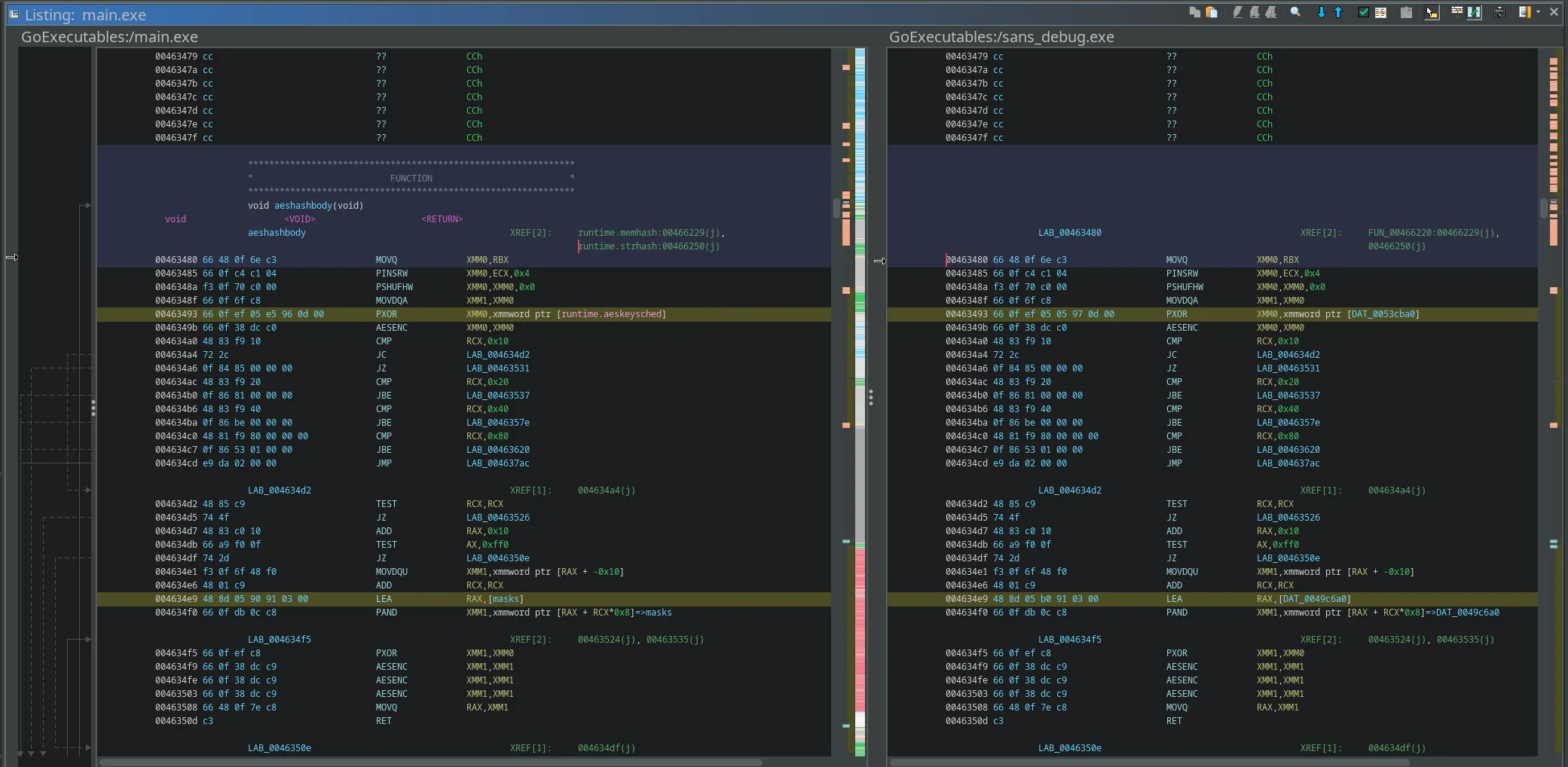
Task: Click the PAND line at 004634f0 in sans_debug.exe
Action: click(1212, 613)
